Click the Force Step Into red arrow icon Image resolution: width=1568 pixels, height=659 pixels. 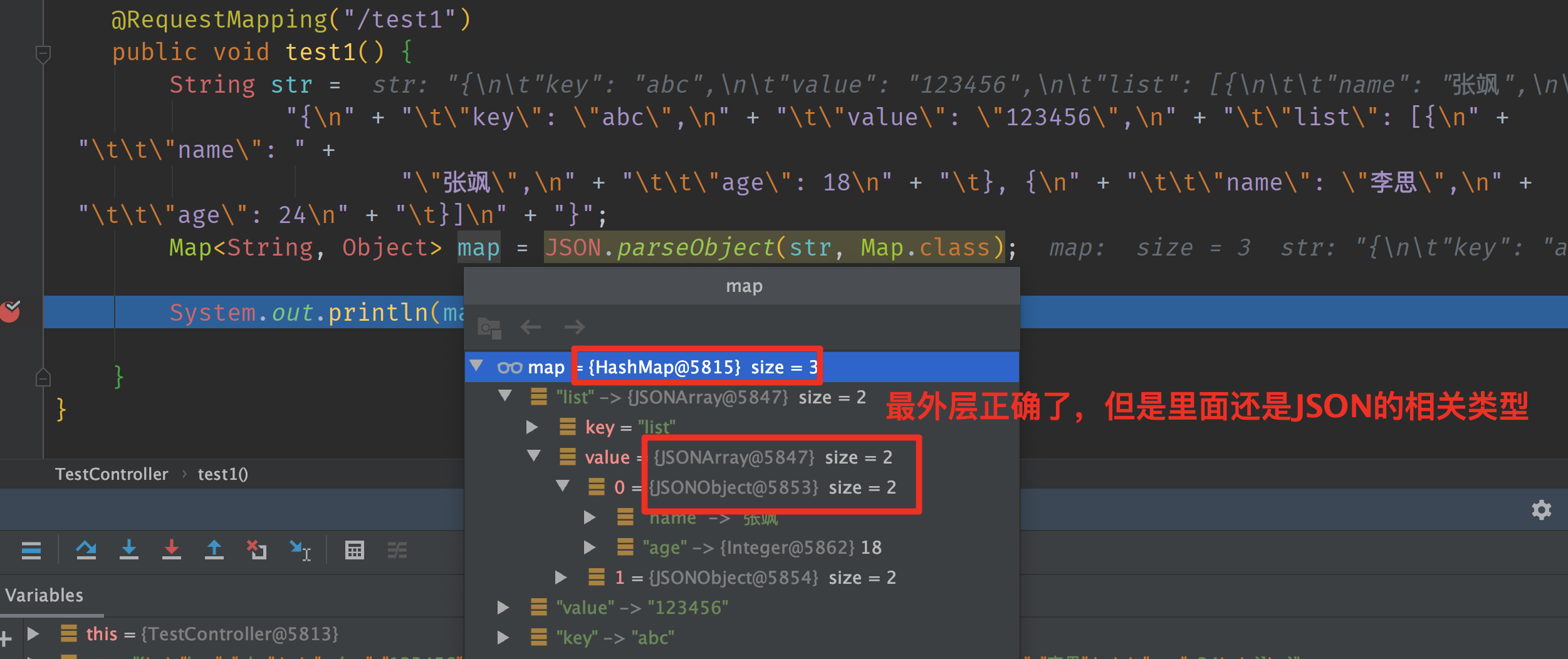171,550
